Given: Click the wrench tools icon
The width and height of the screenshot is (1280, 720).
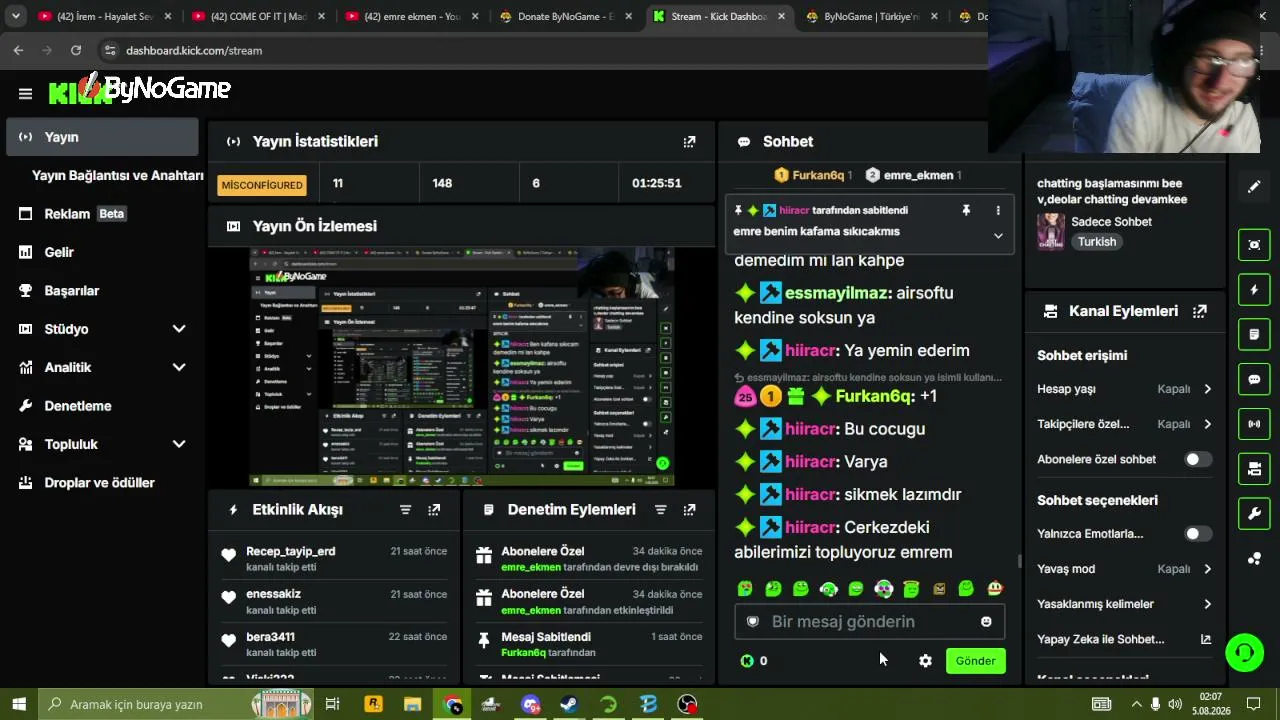Looking at the screenshot, I should pos(1254,514).
